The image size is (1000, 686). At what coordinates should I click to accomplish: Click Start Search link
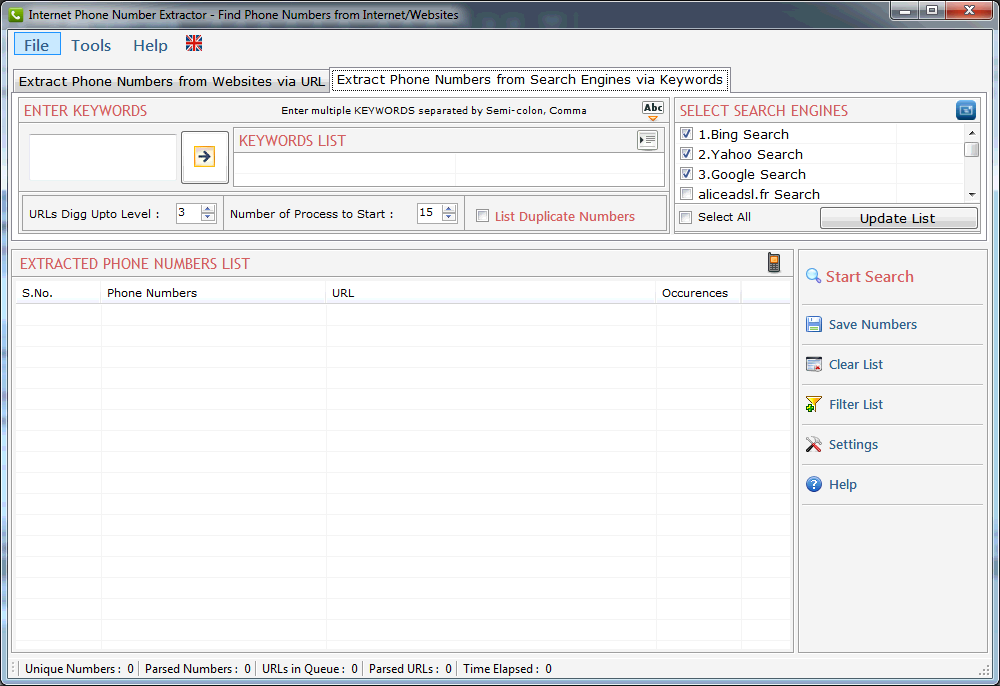[869, 277]
